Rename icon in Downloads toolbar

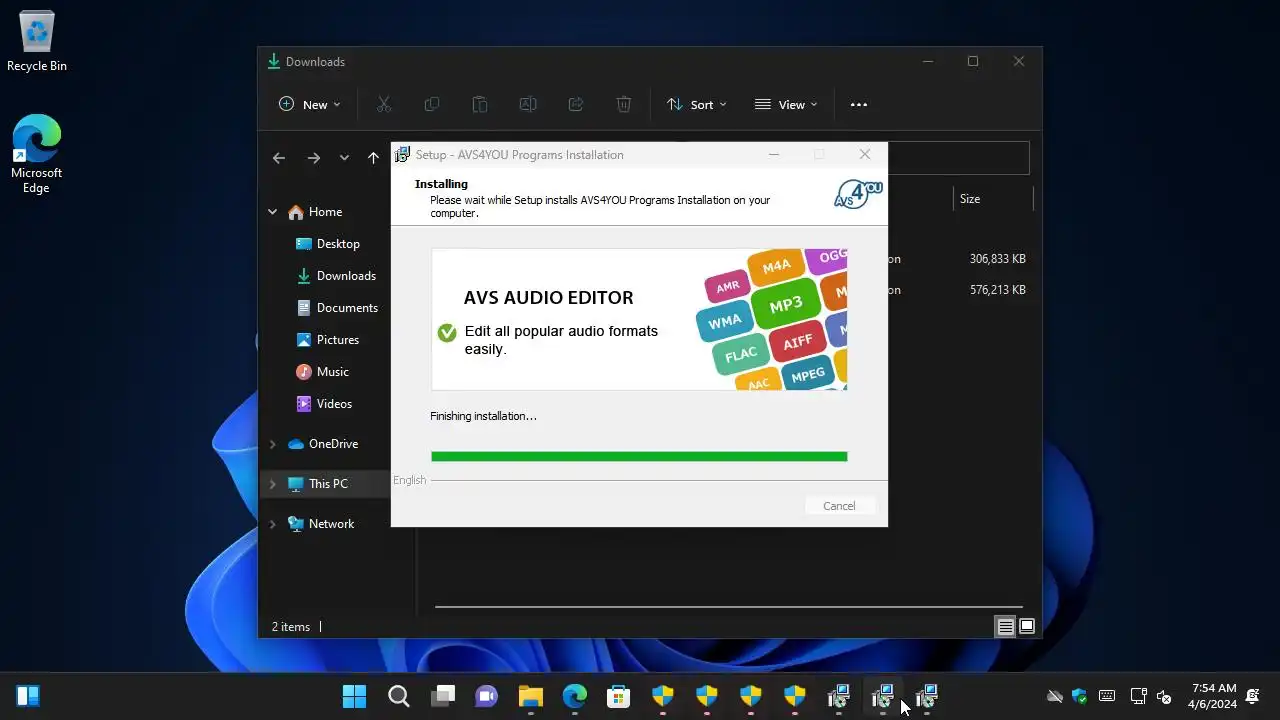[528, 104]
